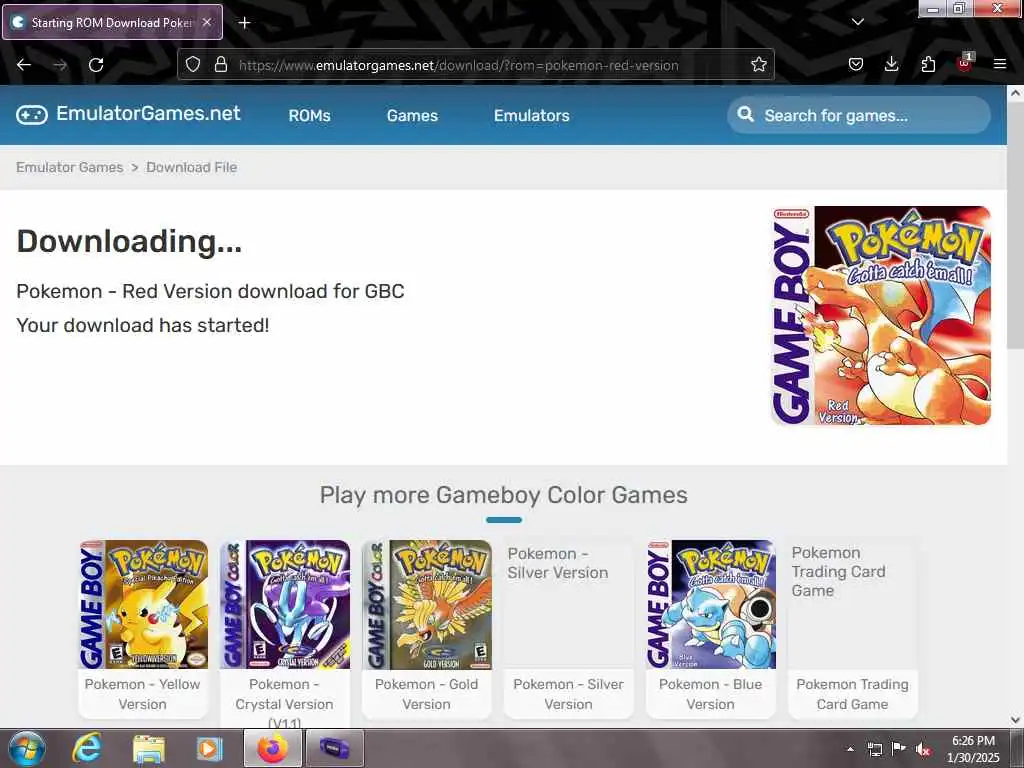Open a new browser tab with plus
This screenshot has height=768, width=1024.
[244, 23]
